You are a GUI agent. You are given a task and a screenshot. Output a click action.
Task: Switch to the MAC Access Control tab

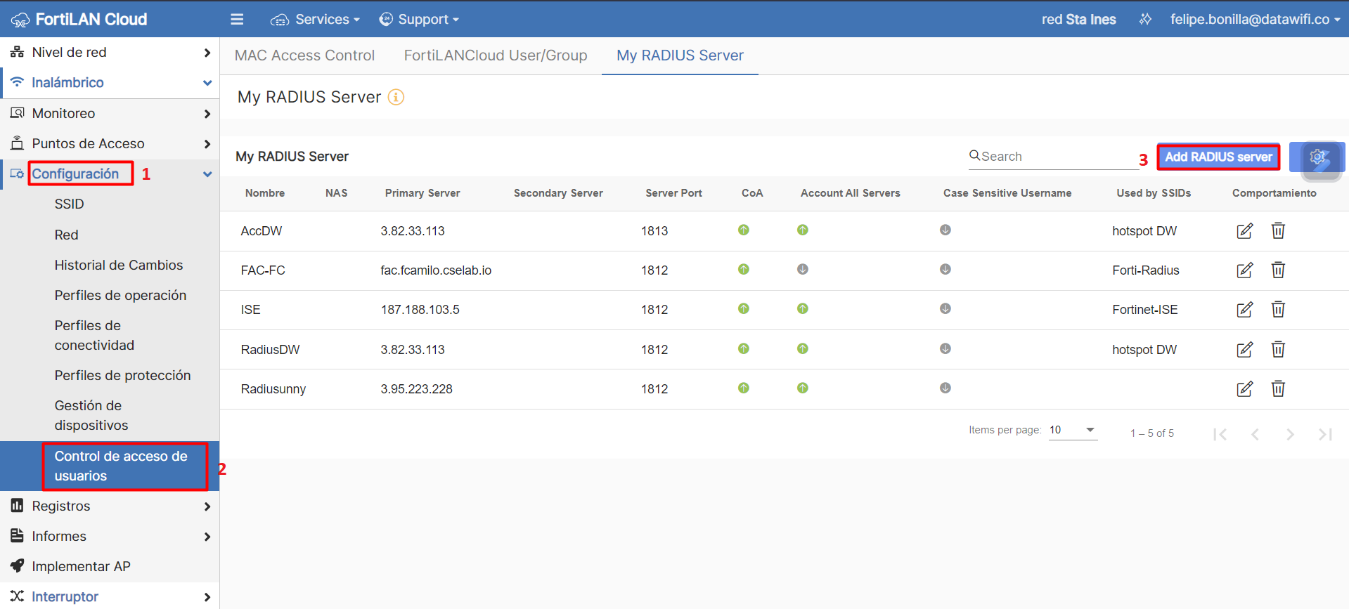pos(305,55)
